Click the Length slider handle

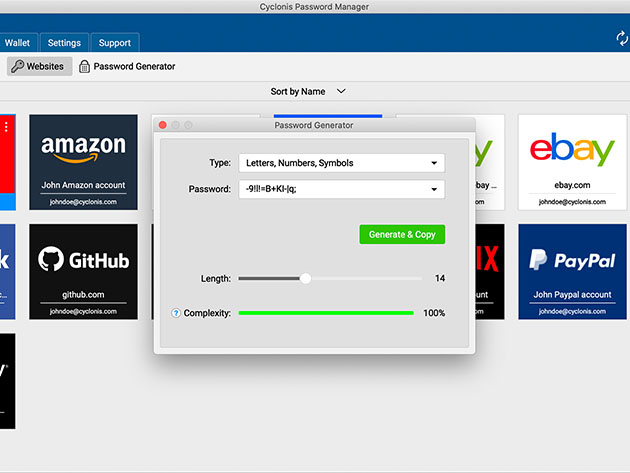coord(306,278)
